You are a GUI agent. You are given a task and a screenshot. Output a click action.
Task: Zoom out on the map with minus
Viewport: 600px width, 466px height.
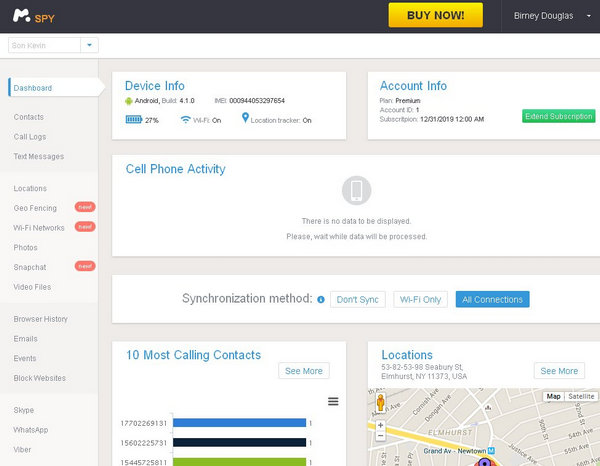pos(380,435)
